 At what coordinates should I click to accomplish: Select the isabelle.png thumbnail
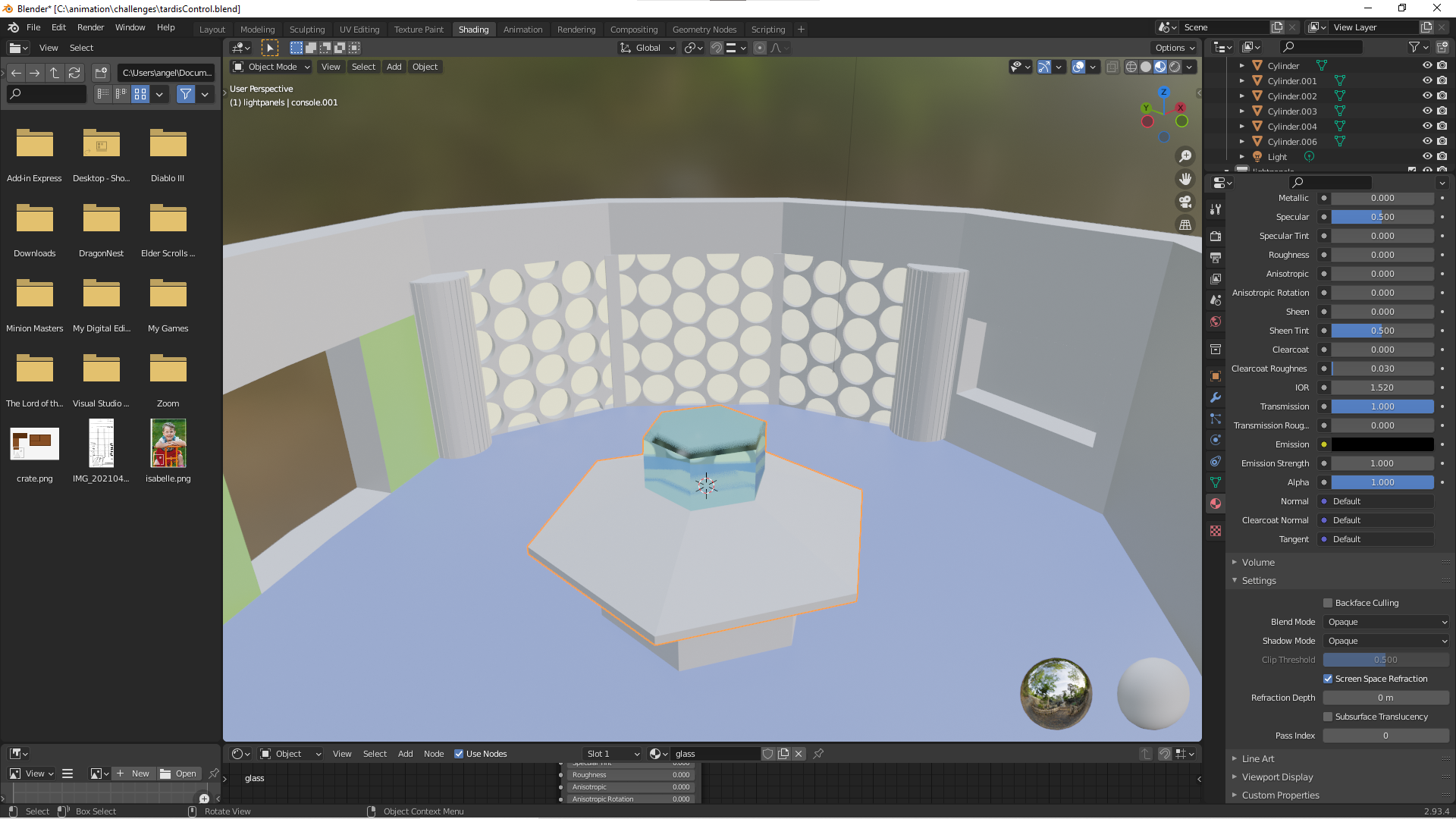(168, 444)
